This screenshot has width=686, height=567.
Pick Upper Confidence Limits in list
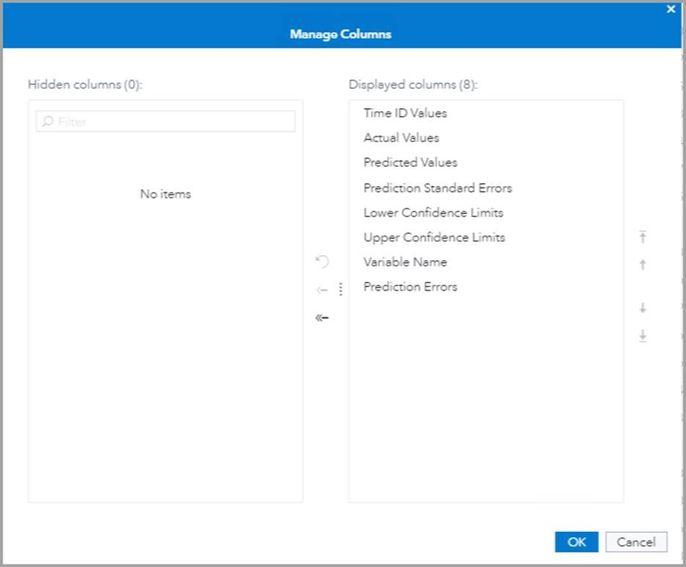coord(434,237)
